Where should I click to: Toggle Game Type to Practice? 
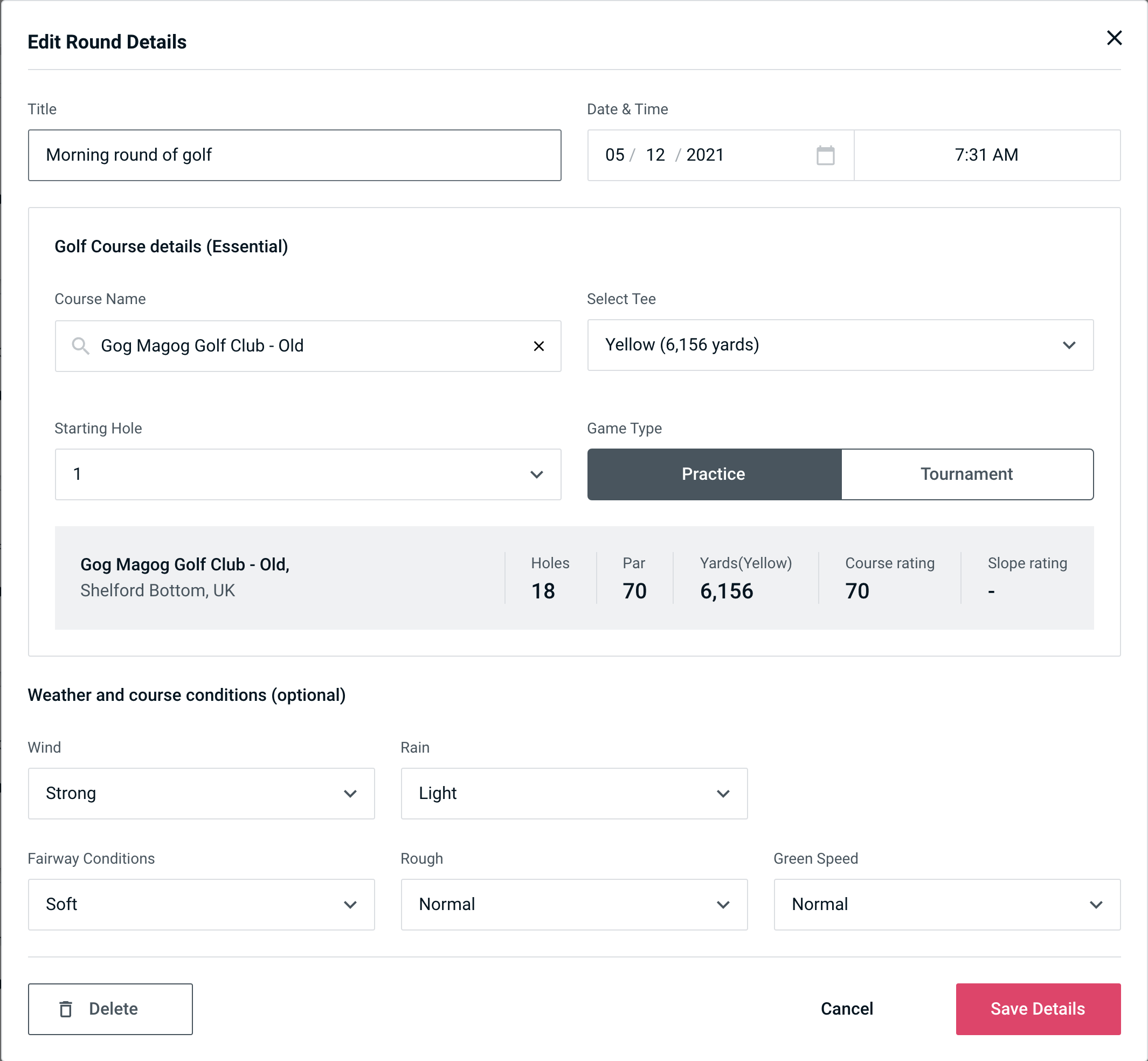(714, 474)
